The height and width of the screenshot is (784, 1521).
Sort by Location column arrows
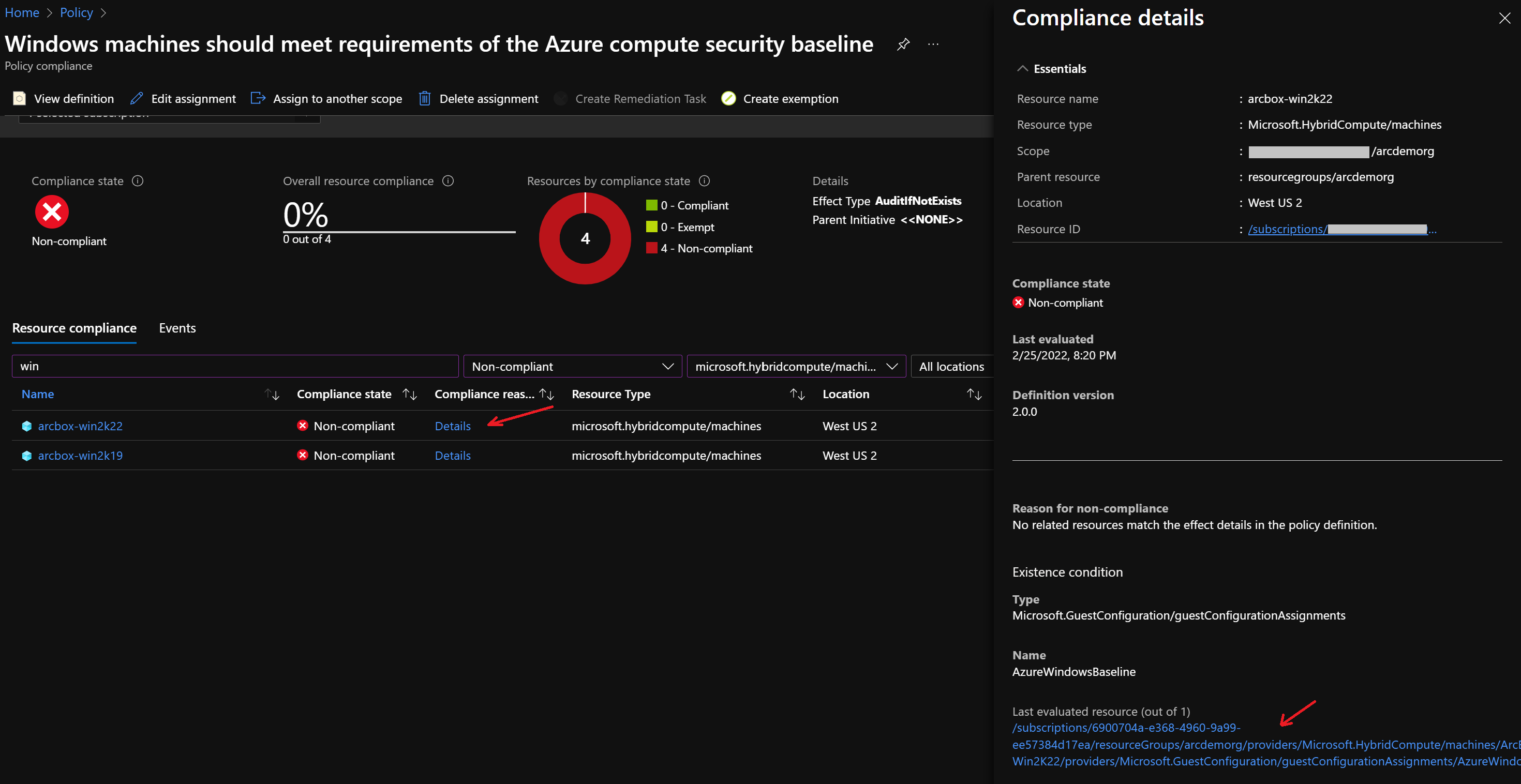click(974, 395)
